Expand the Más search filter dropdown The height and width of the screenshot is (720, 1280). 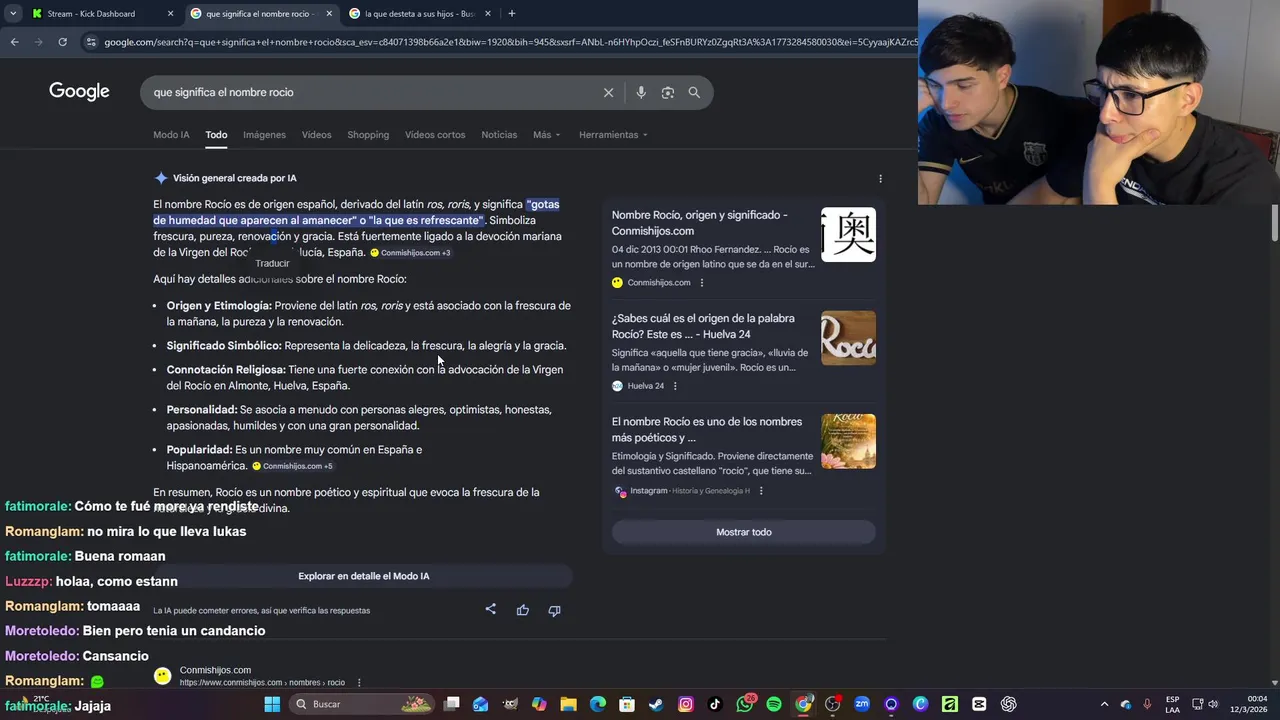[x=546, y=135]
